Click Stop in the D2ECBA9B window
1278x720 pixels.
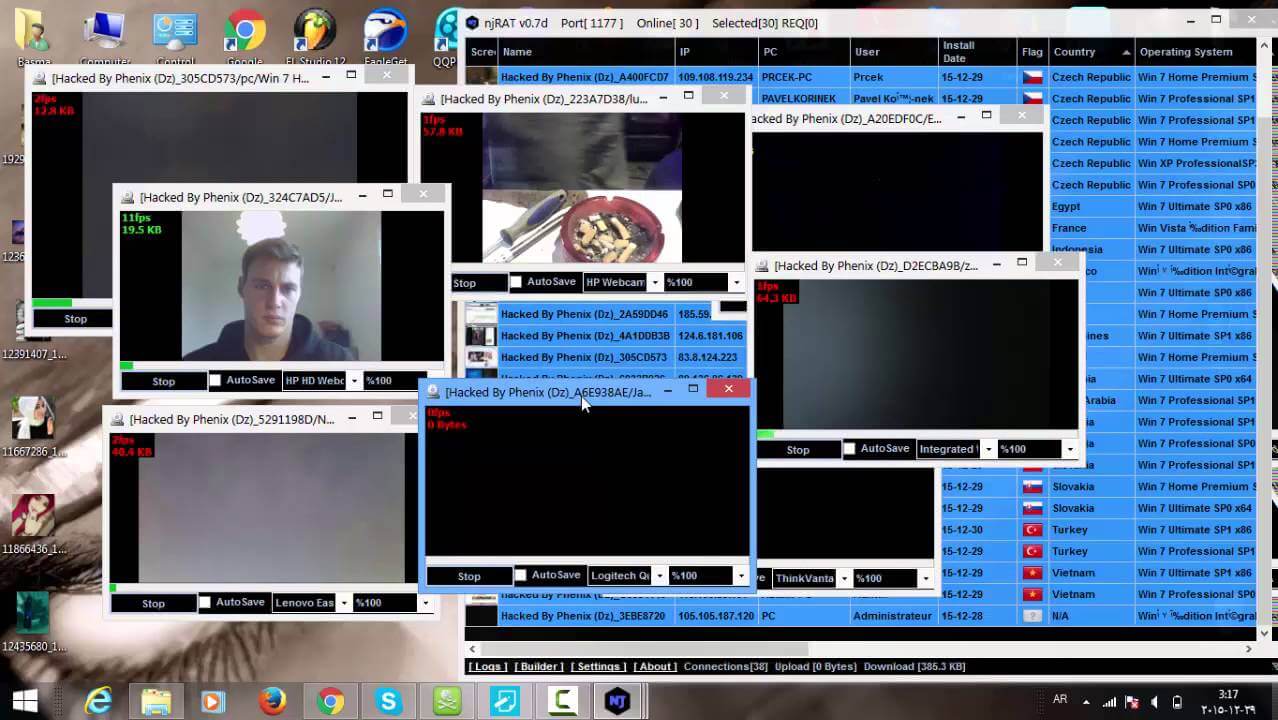[x=797, y=450]
